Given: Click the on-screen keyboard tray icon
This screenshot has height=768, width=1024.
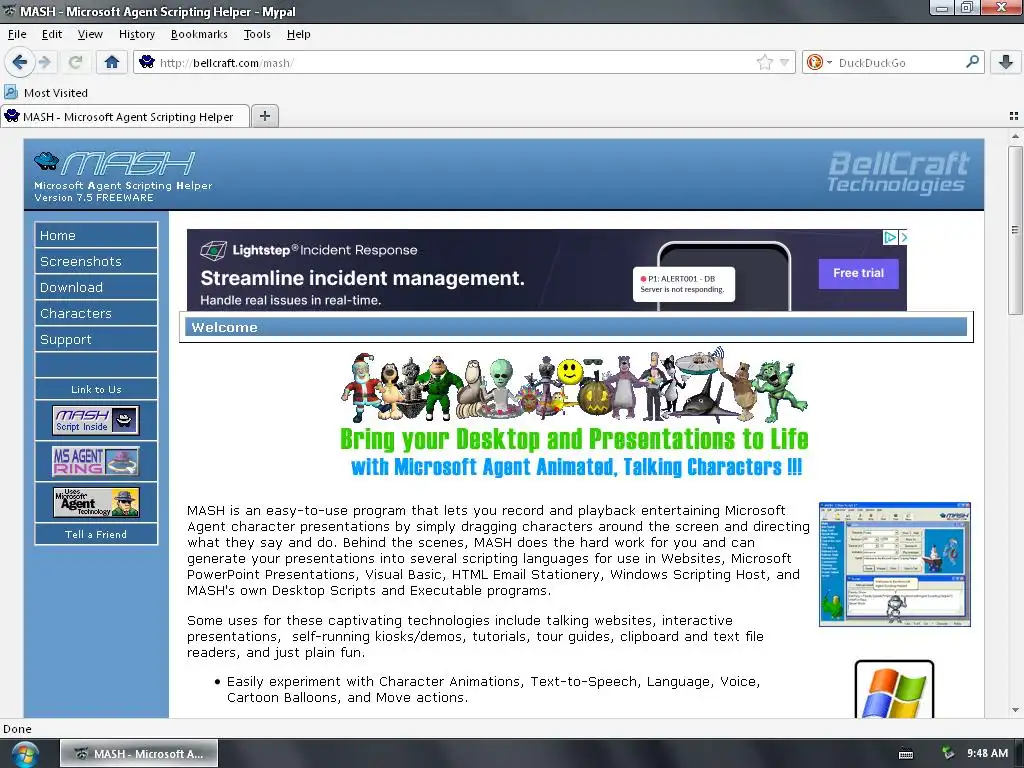Looking at the screenshot, I should (x=906, y=754).
